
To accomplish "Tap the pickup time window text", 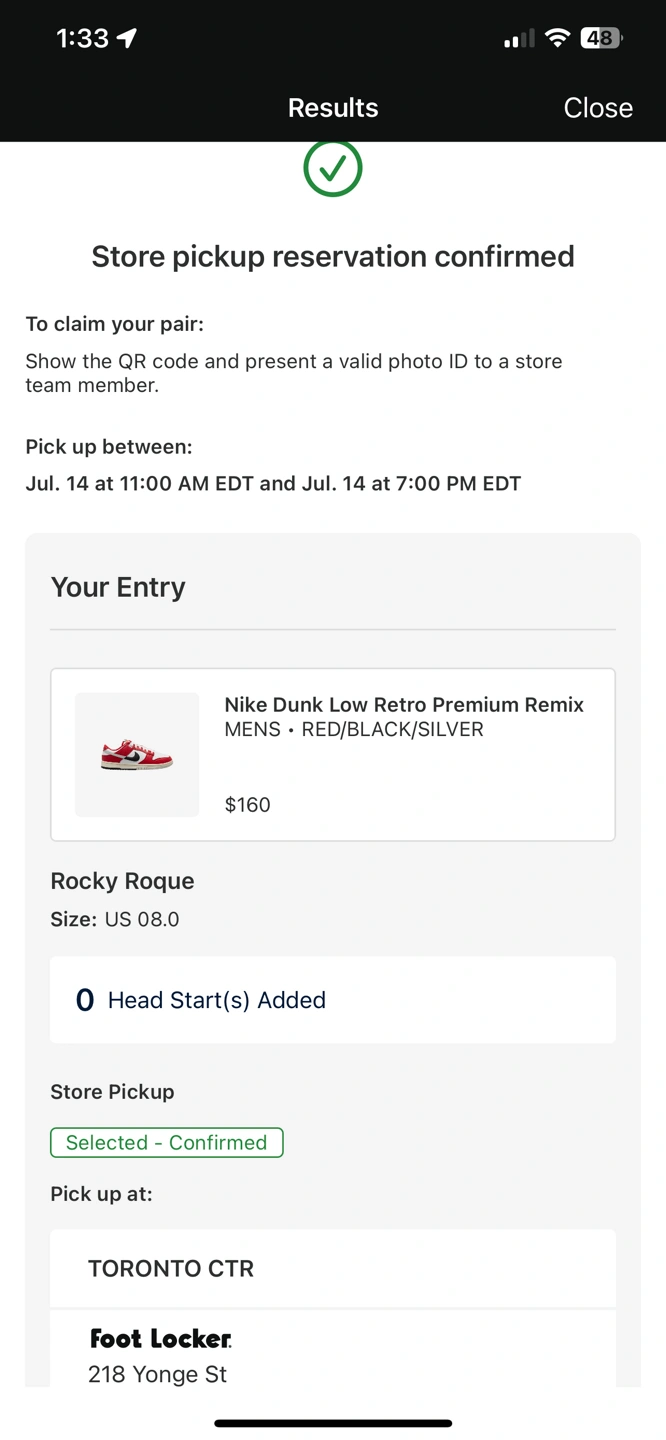I will [273, 484].
